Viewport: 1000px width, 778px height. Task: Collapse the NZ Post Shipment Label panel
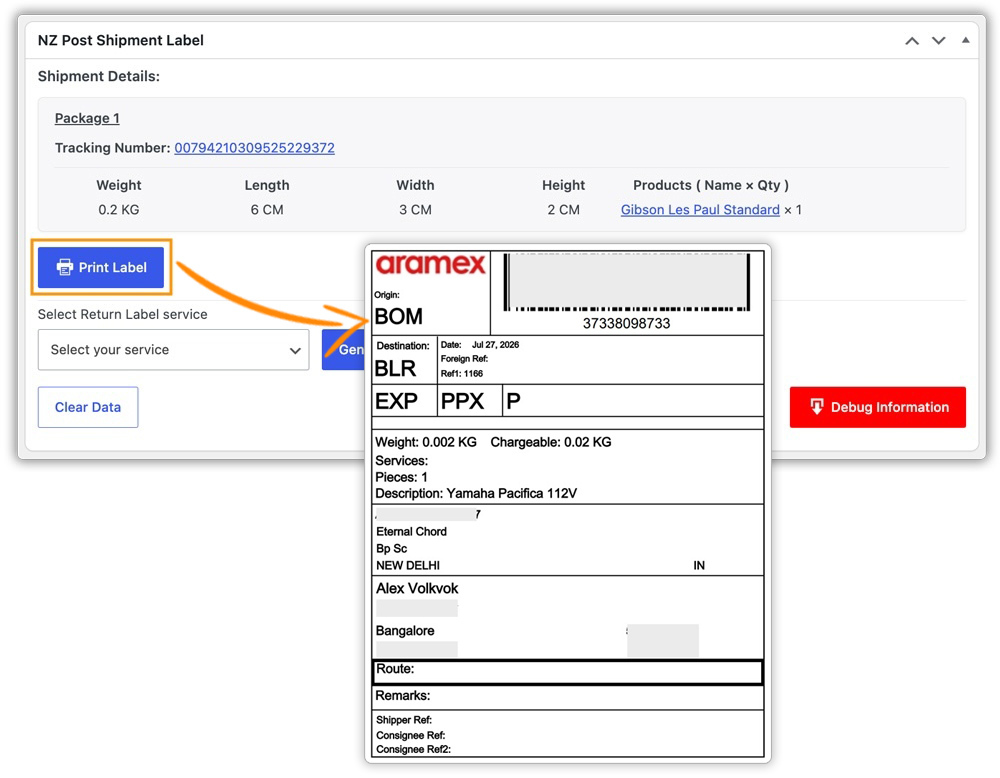[966, 40]
